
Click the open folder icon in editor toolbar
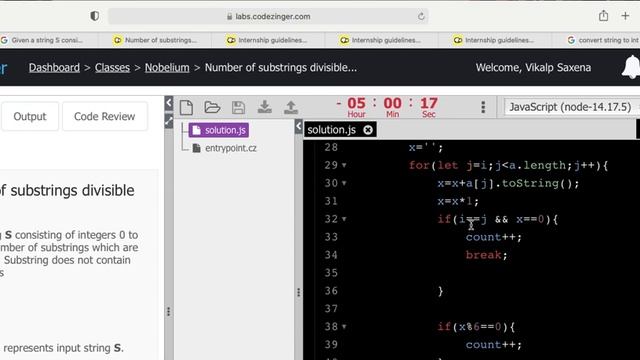(212, 107)
